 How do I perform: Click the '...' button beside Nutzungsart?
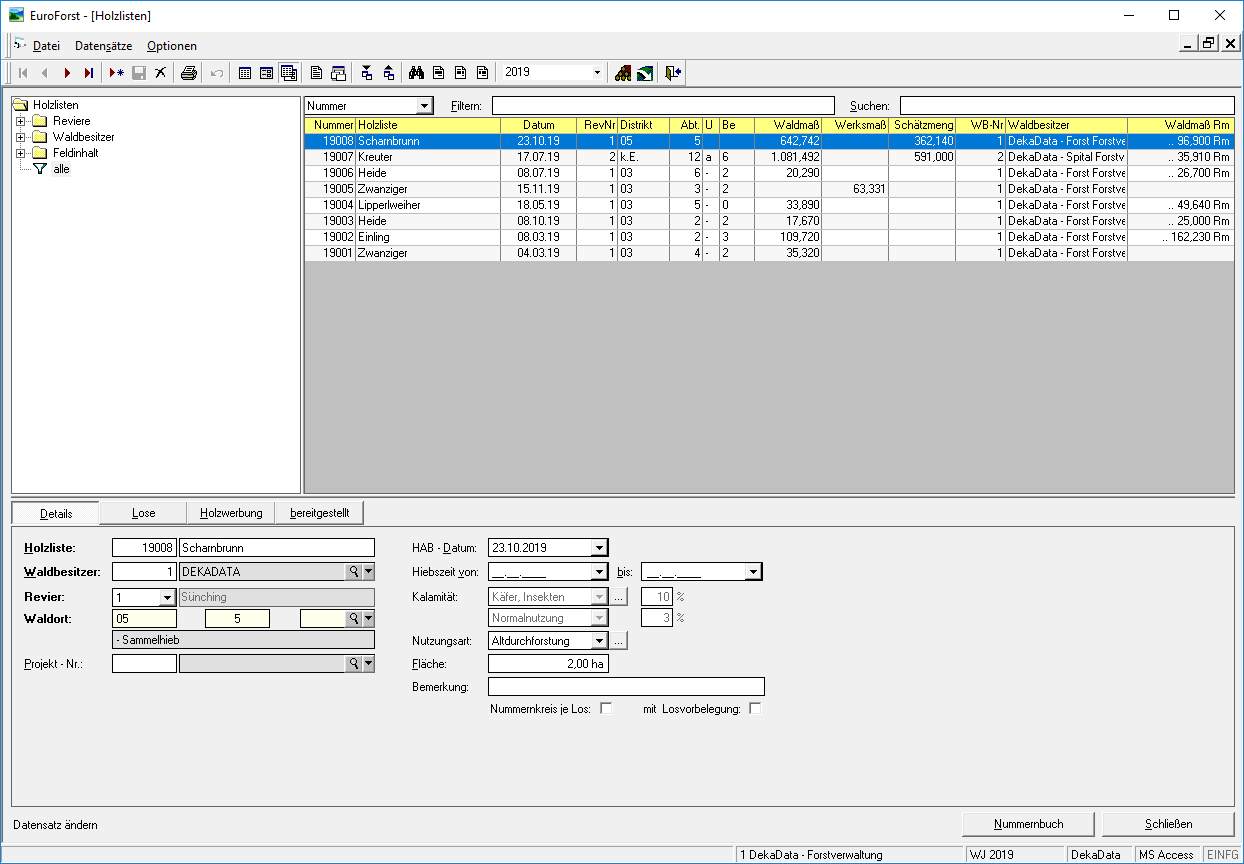pyautogui.click(x=619, y=640)
